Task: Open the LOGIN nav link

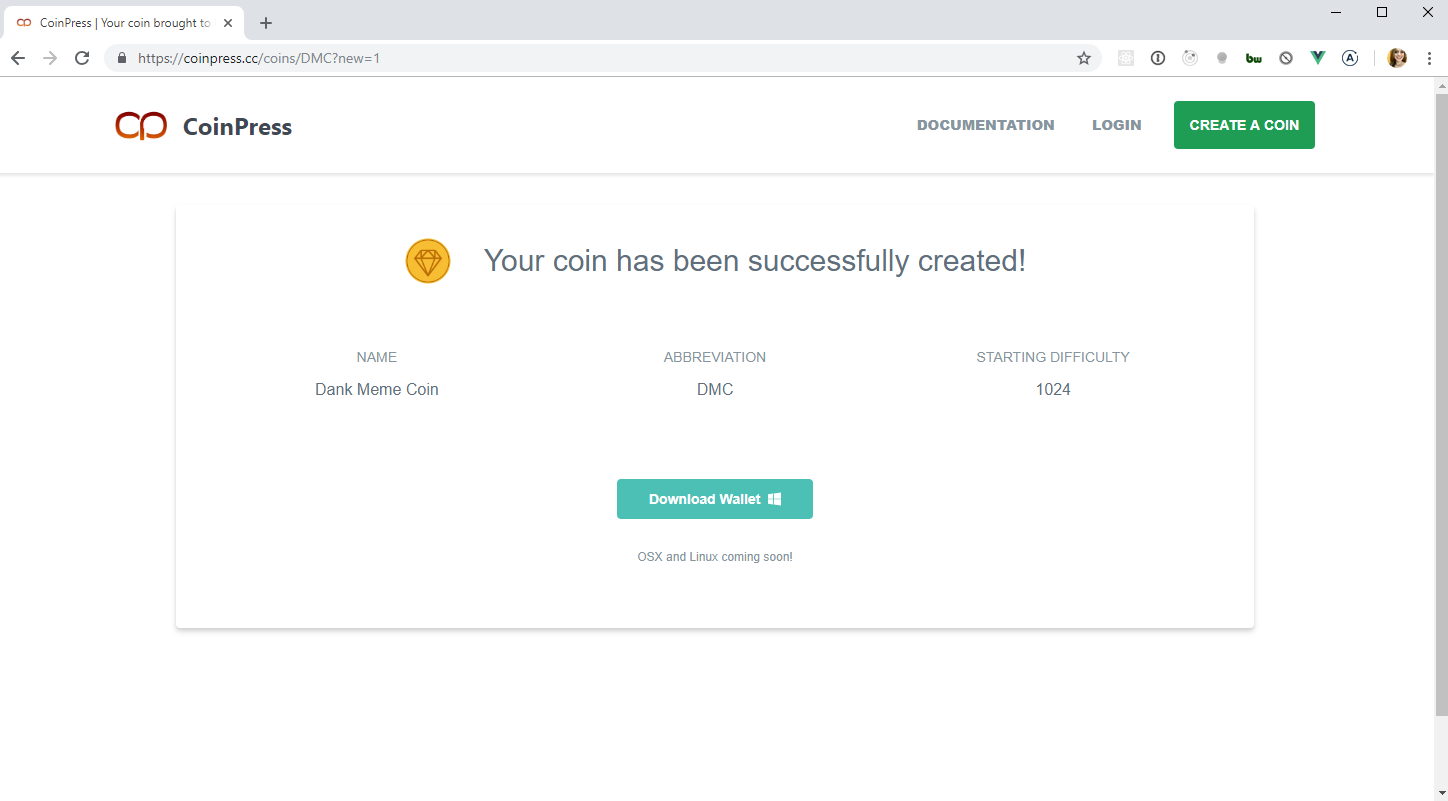Action: [x=1117, y=125]
